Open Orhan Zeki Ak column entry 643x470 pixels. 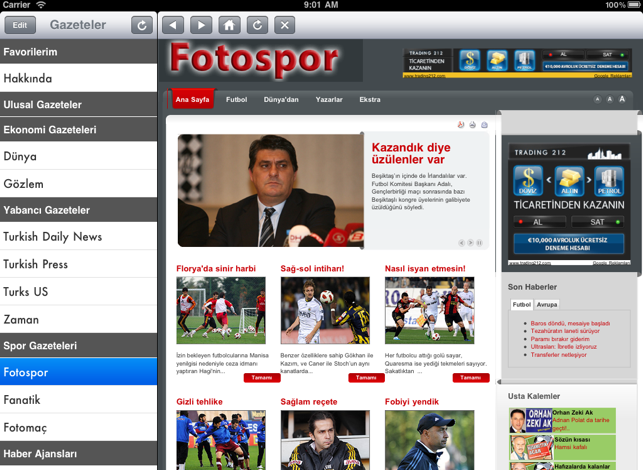[562, 420]
